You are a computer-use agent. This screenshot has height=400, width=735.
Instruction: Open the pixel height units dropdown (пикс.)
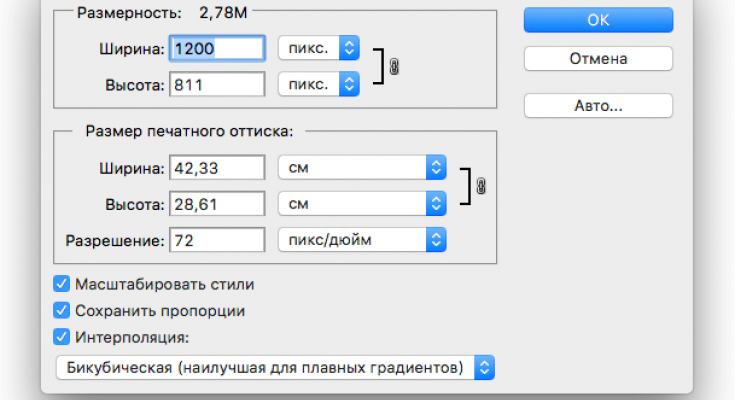(x=318, y=83)
